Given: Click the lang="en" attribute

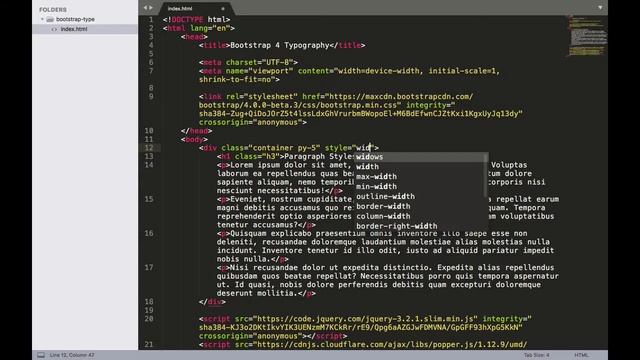Looking at the screenshot, I should pos(210,28).
